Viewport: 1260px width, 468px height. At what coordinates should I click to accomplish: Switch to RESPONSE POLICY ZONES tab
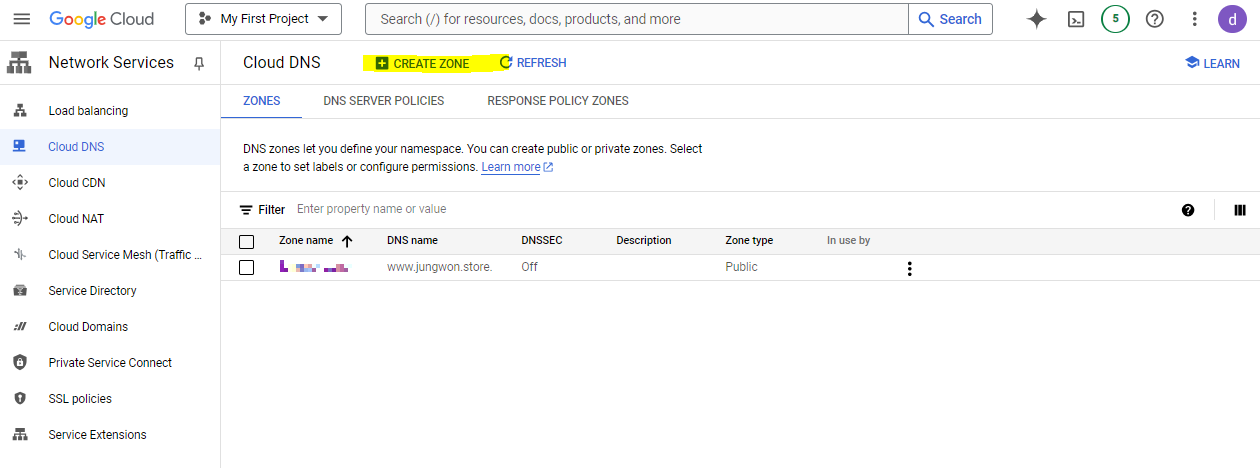pos(558,101)
